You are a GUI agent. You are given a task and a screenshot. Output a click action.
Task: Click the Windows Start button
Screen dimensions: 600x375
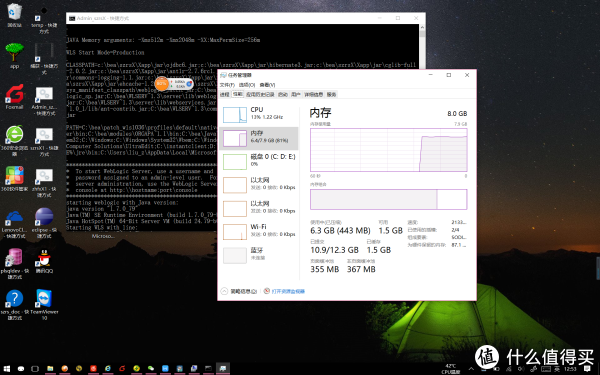coord(7,368)
